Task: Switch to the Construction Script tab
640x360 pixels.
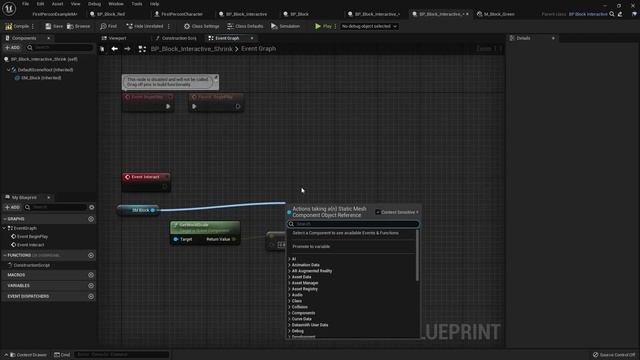Action: [176, 38]
